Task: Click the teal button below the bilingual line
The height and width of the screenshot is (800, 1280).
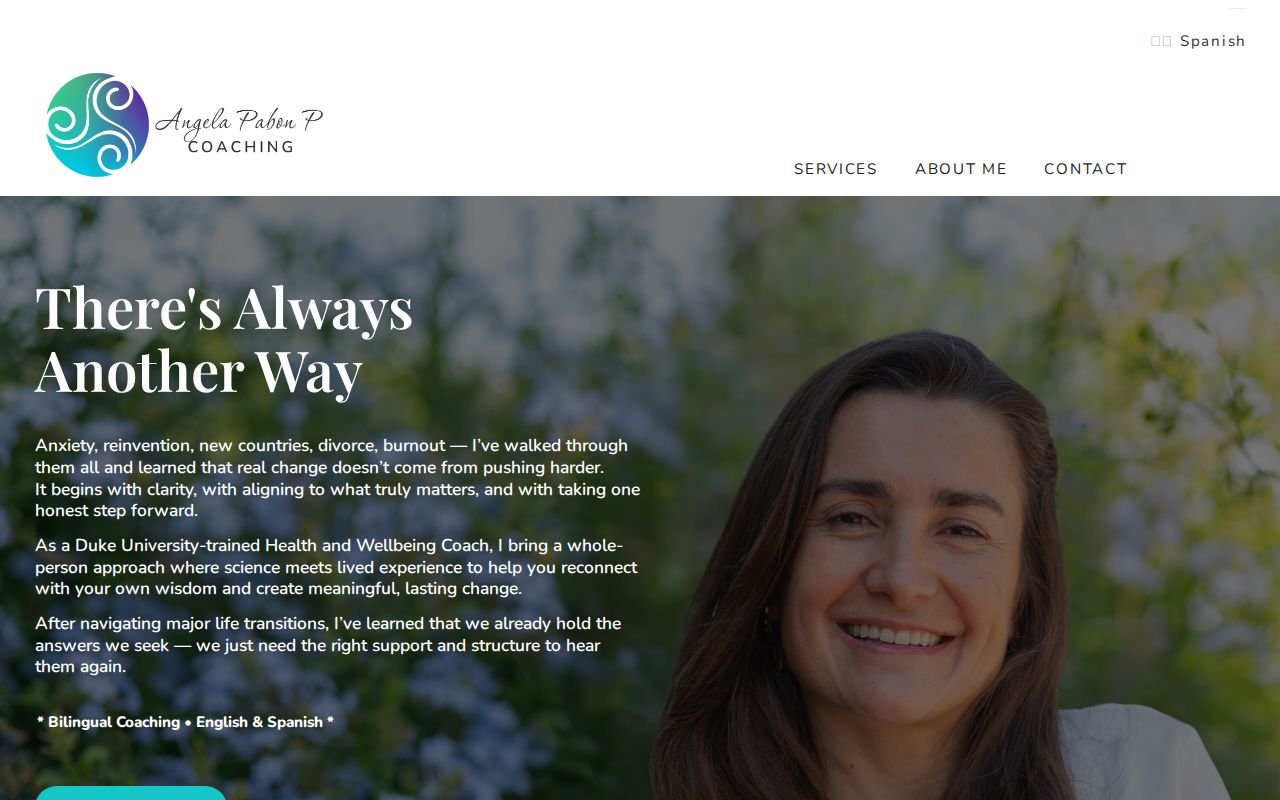Action: click(131, 793)
